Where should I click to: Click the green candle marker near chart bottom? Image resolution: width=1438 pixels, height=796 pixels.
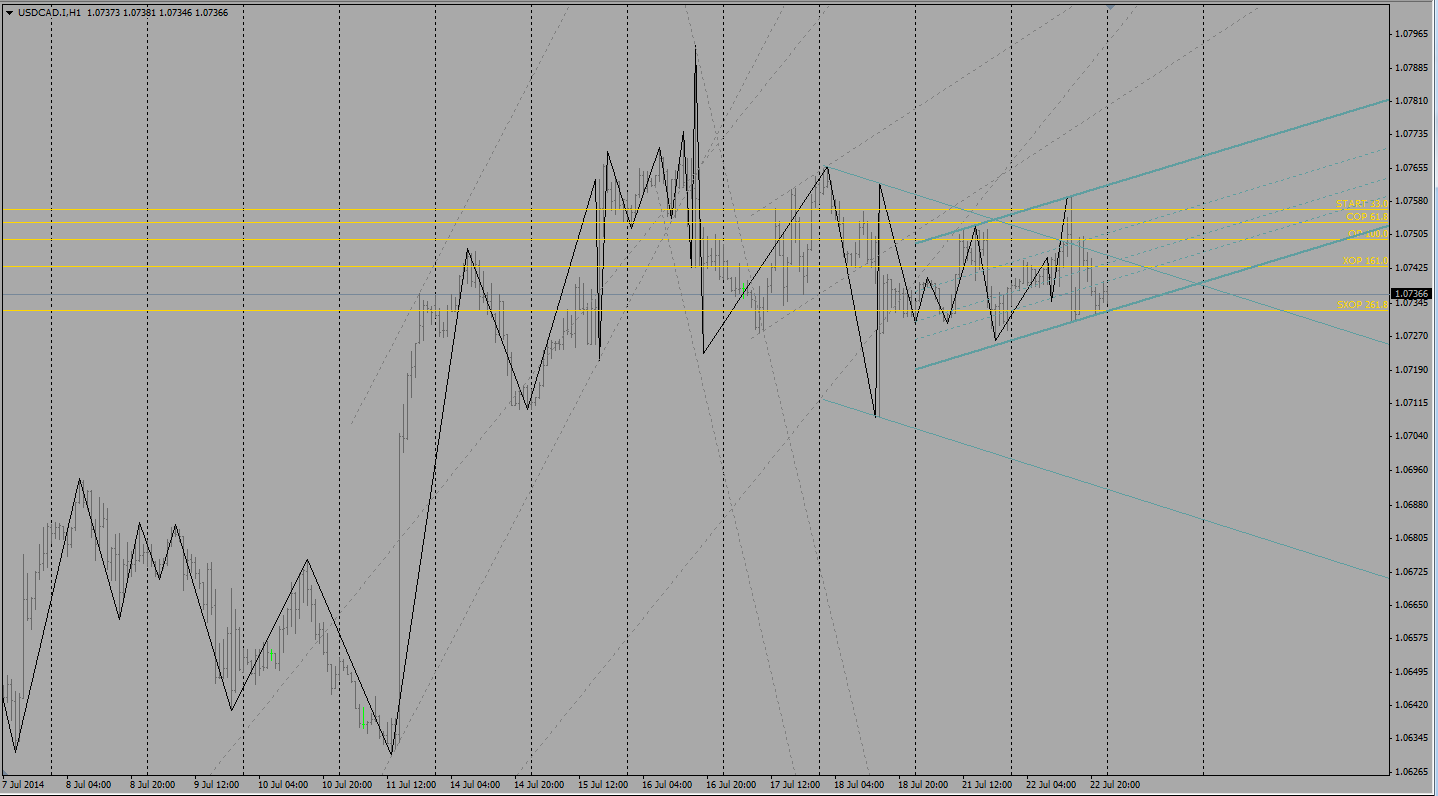point(364,724)
